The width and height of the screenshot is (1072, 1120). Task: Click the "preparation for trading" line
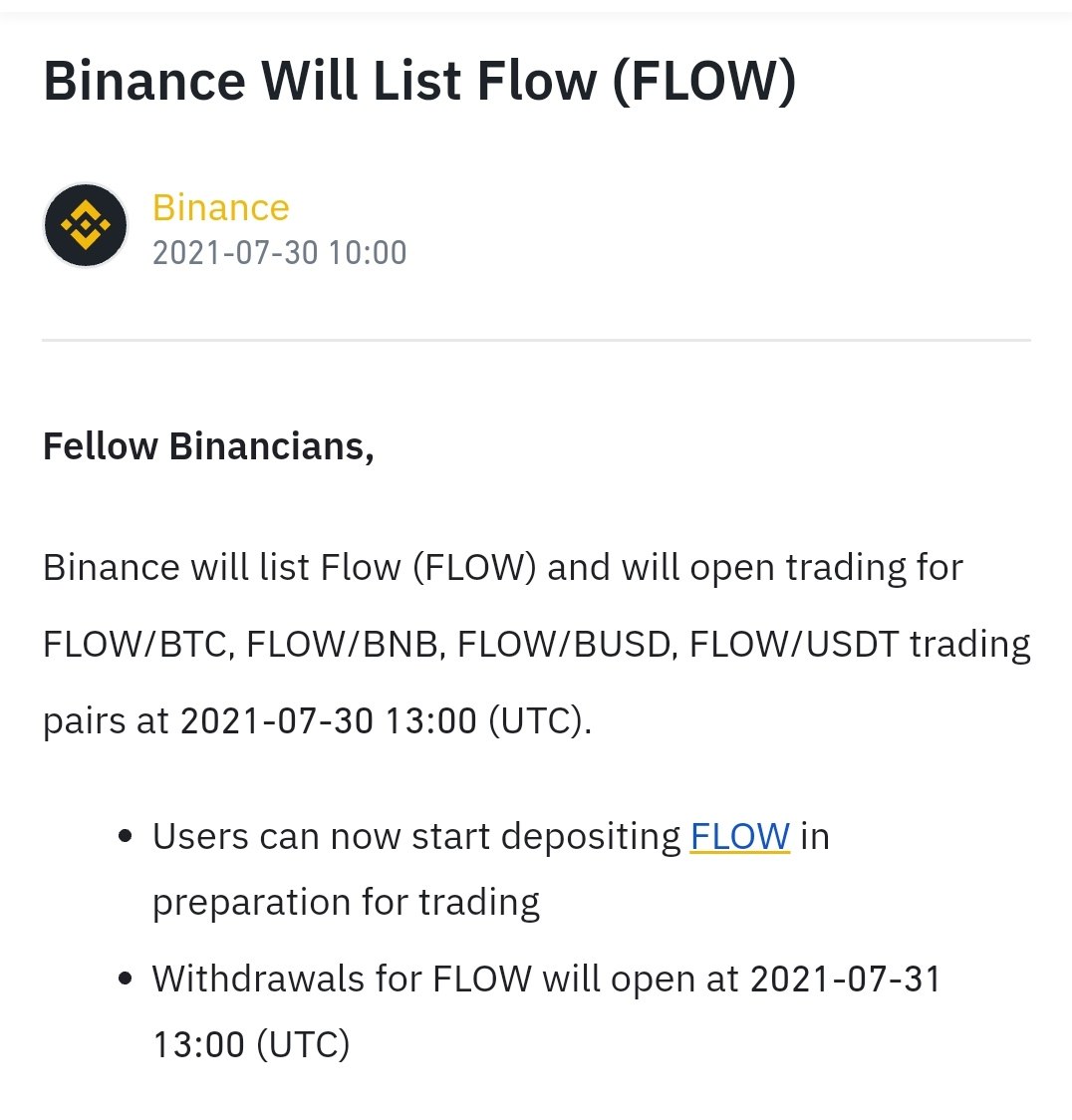[347, 902]
